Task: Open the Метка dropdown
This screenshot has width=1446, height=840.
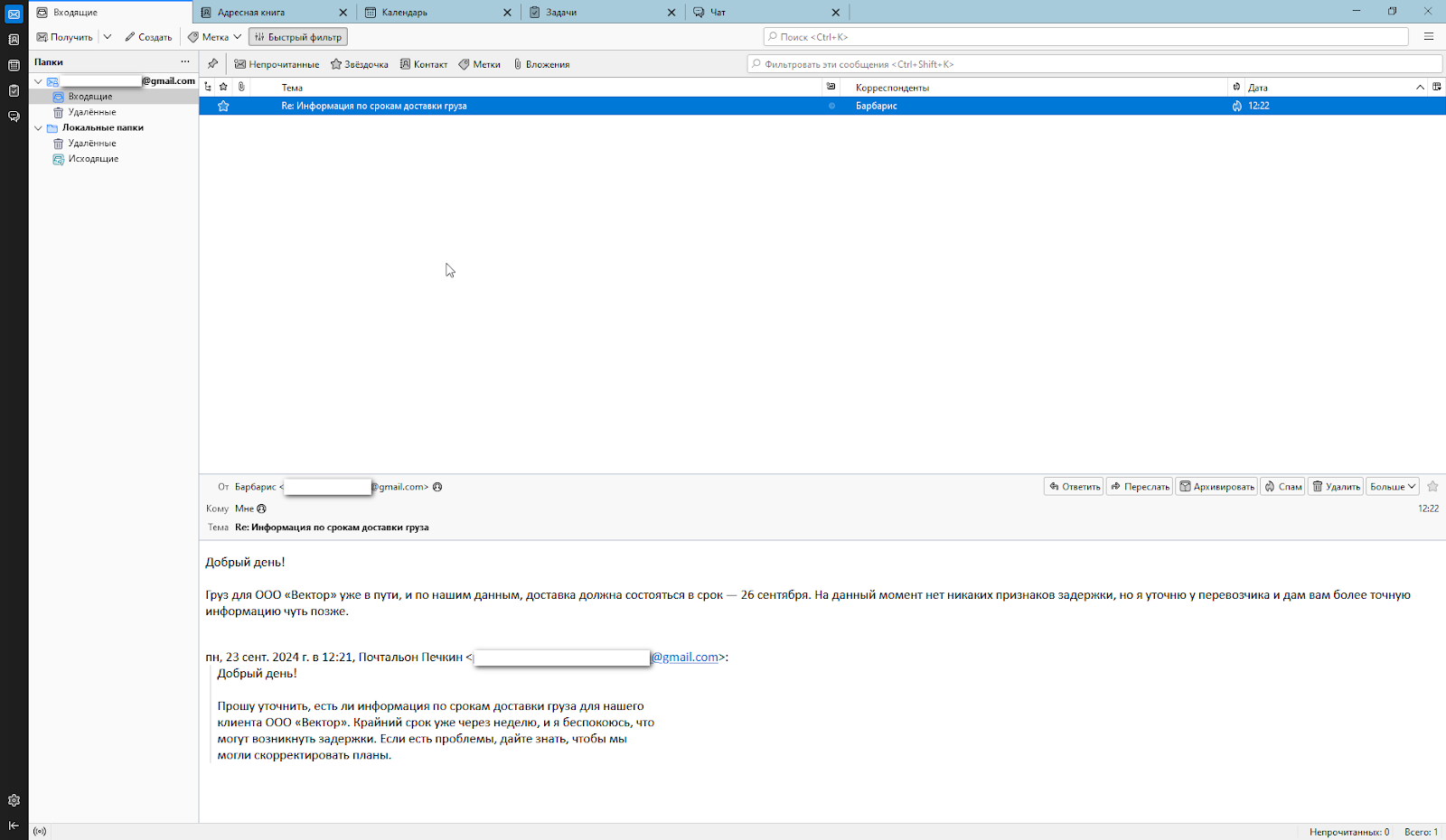Action: [x=215, y=37]
